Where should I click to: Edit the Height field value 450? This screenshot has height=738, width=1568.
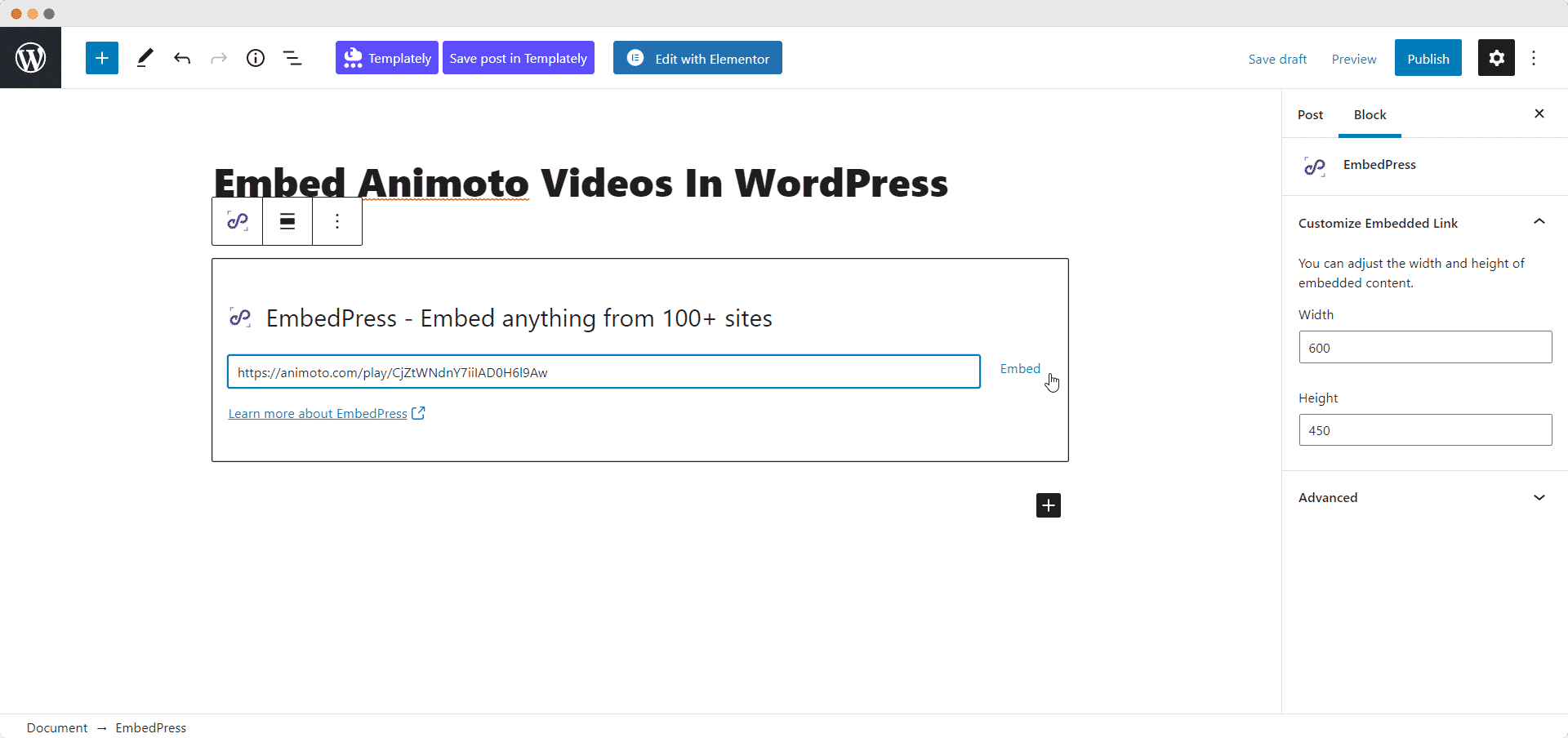click(1425, 430)
